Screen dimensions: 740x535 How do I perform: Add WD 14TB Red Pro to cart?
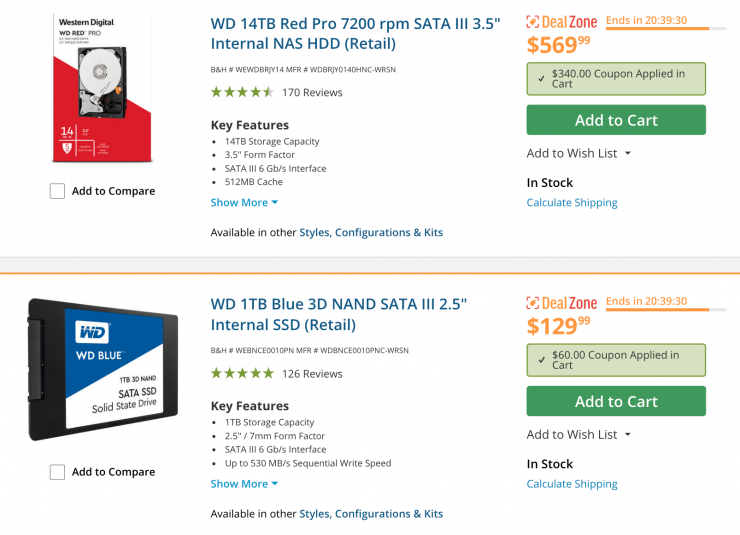pyautogui.click(x=616, y=120)
